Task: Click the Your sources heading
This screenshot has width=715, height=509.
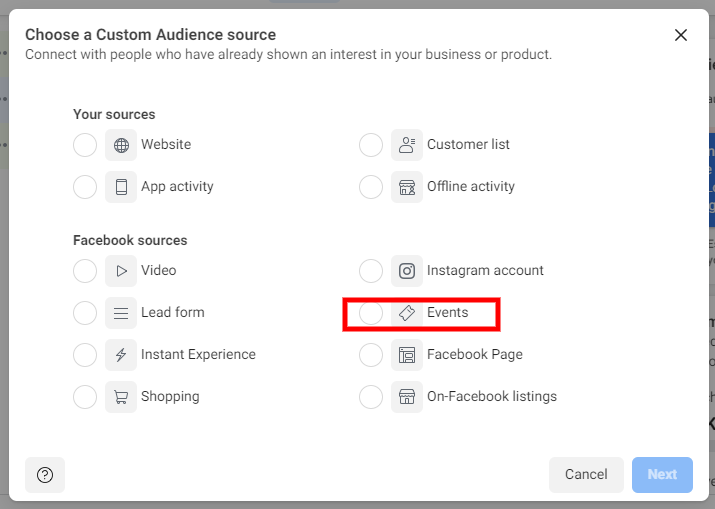Action: [x=114, y=114]
